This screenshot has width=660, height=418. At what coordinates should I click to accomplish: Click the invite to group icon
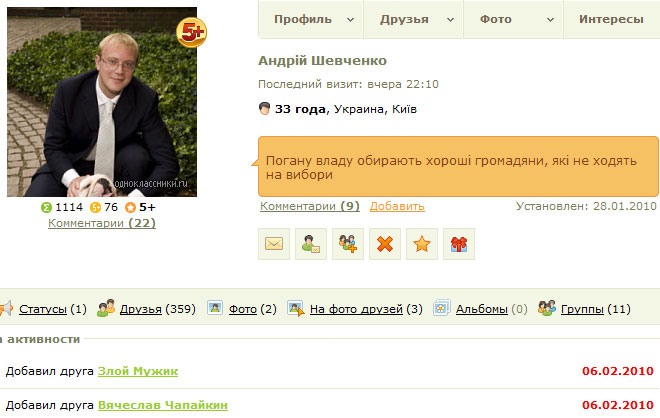(x=311, y=244)
